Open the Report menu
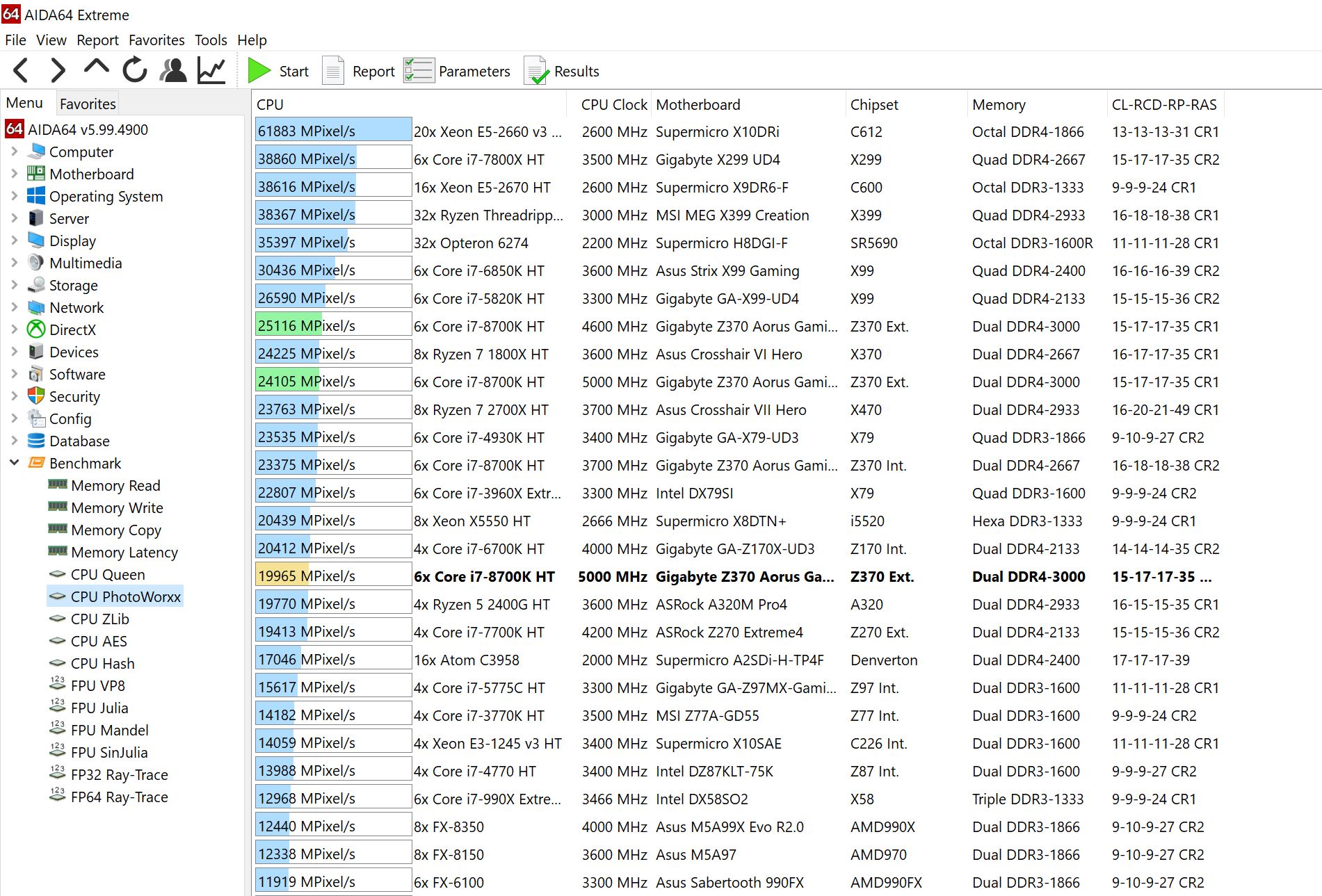Image resolution: width=1322 pixels, height=896 pixels. coord(97,40)
